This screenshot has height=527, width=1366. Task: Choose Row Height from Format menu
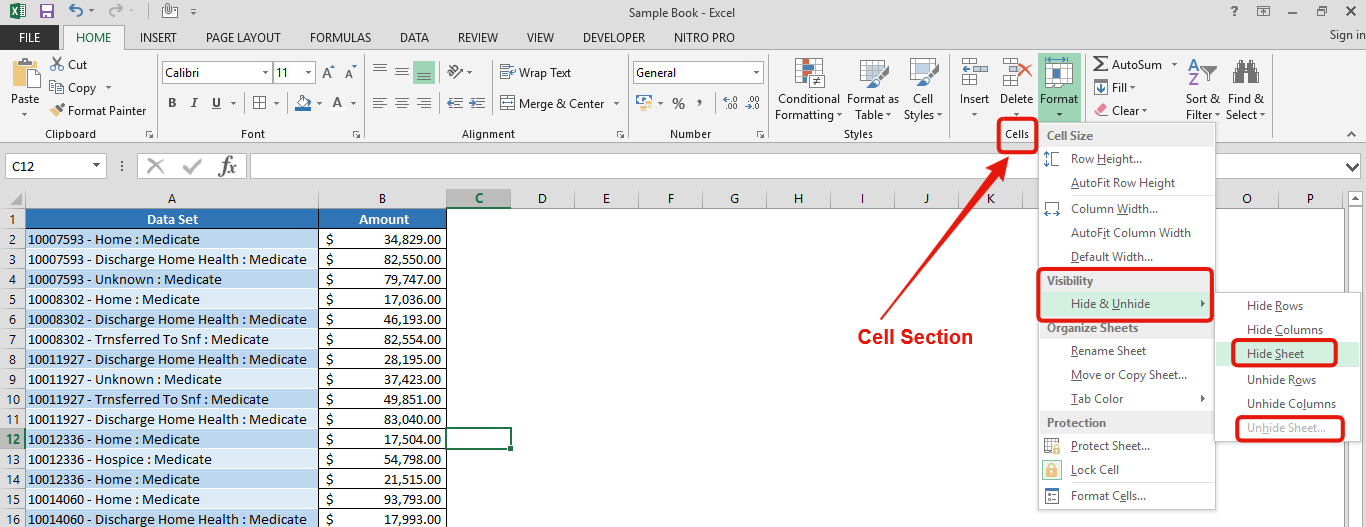pos(1105,159)
